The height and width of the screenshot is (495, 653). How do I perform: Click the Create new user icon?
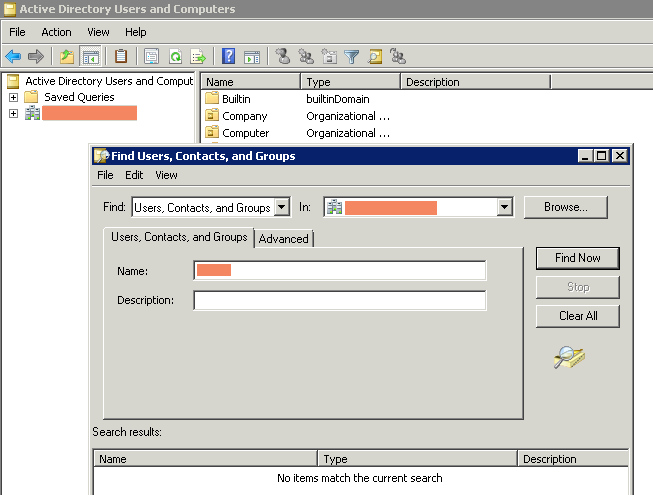click(283, 56)
